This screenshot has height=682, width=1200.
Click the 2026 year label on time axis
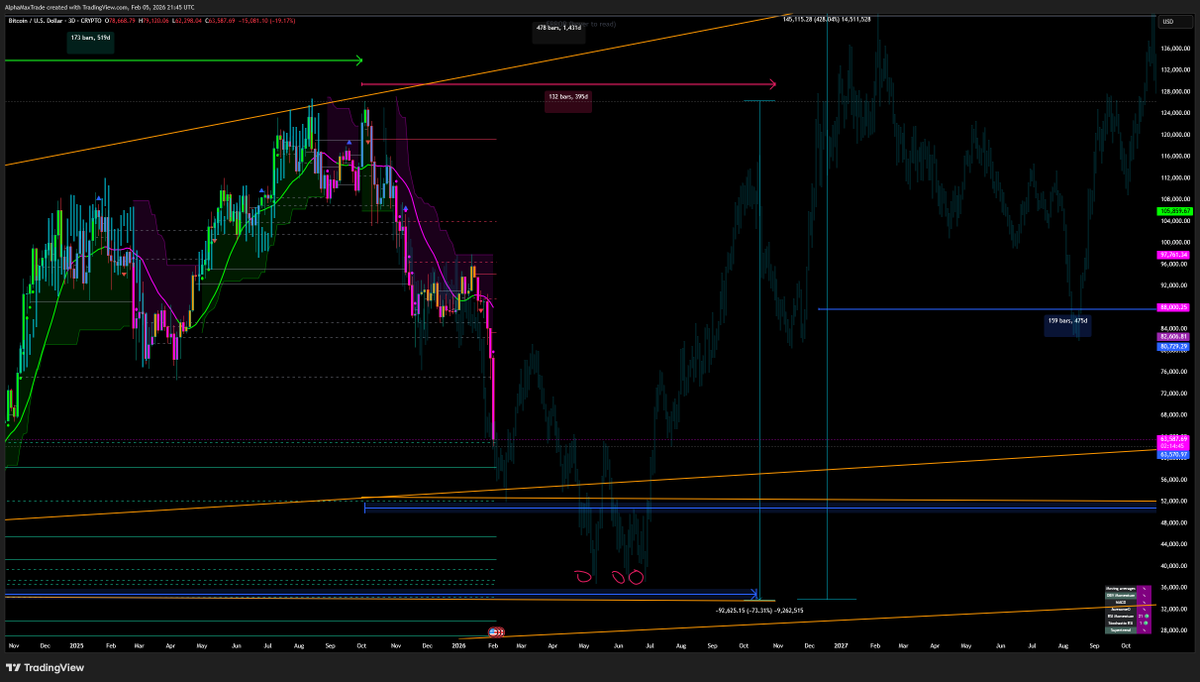[x=458, y=648]
